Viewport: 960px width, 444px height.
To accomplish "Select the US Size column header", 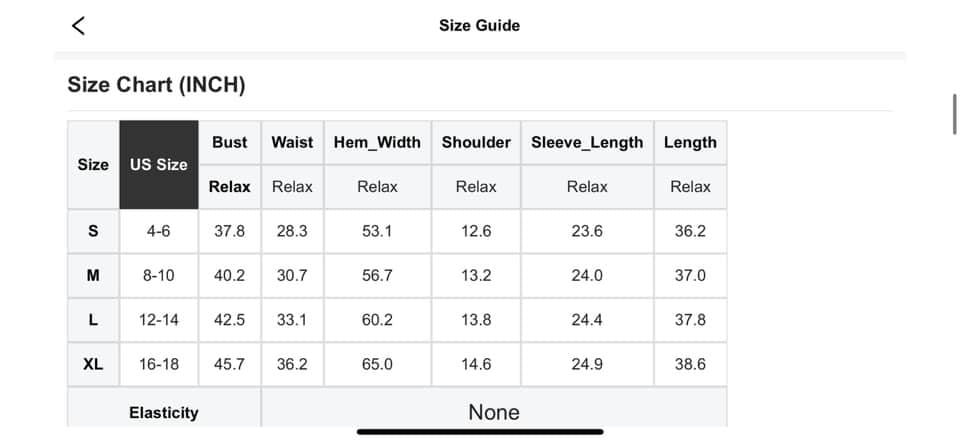I will click(159, 165).
